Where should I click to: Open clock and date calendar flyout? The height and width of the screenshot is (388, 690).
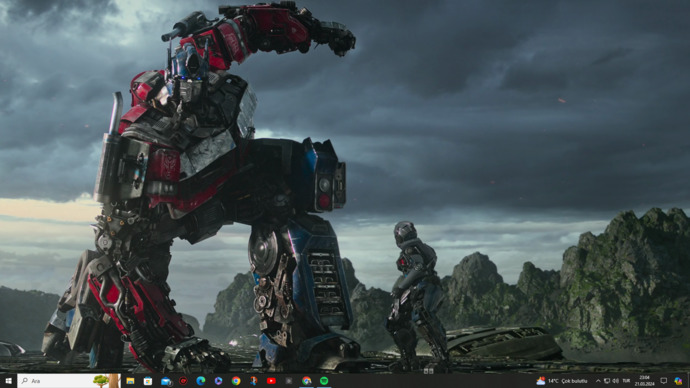tap(644, 381)
